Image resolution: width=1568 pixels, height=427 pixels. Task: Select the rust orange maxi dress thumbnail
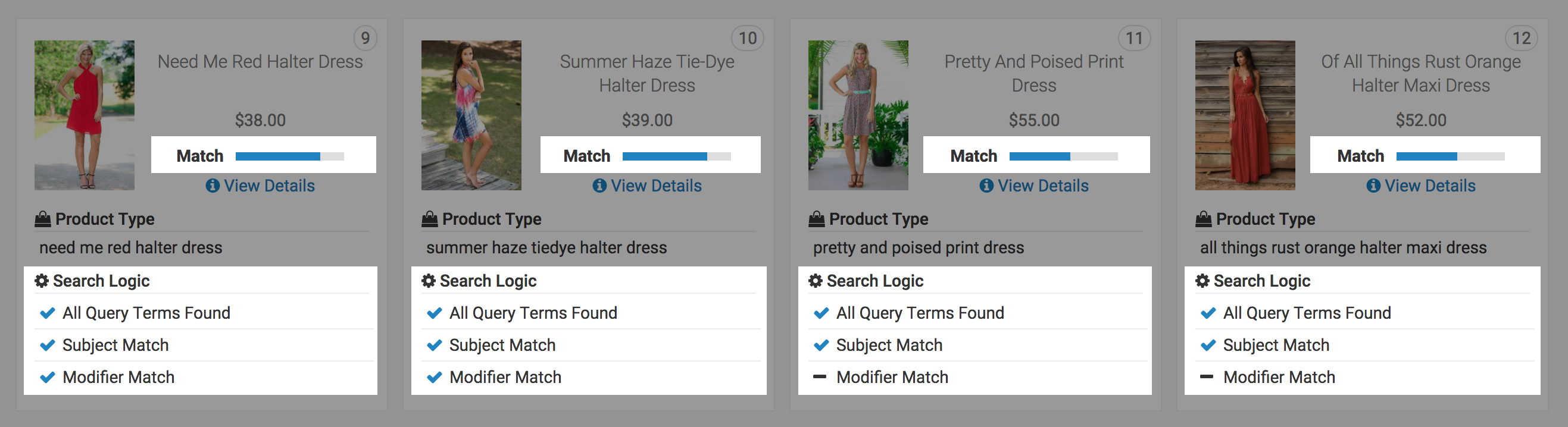(1245, 115)
